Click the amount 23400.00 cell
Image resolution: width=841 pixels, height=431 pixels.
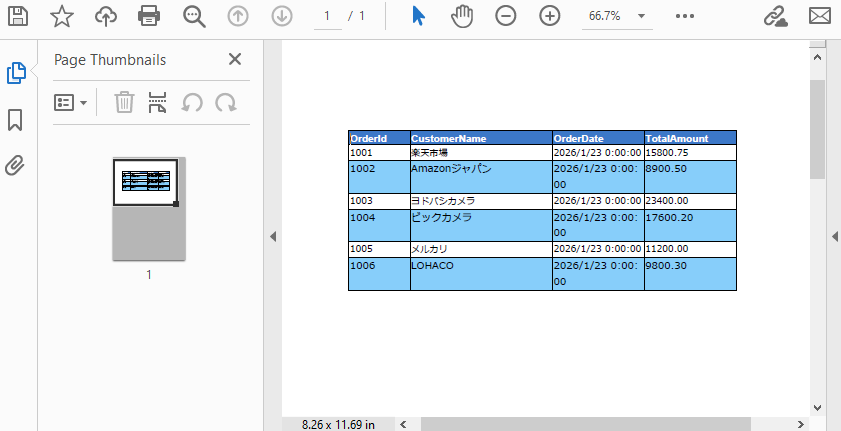click(x=690, y=201)
